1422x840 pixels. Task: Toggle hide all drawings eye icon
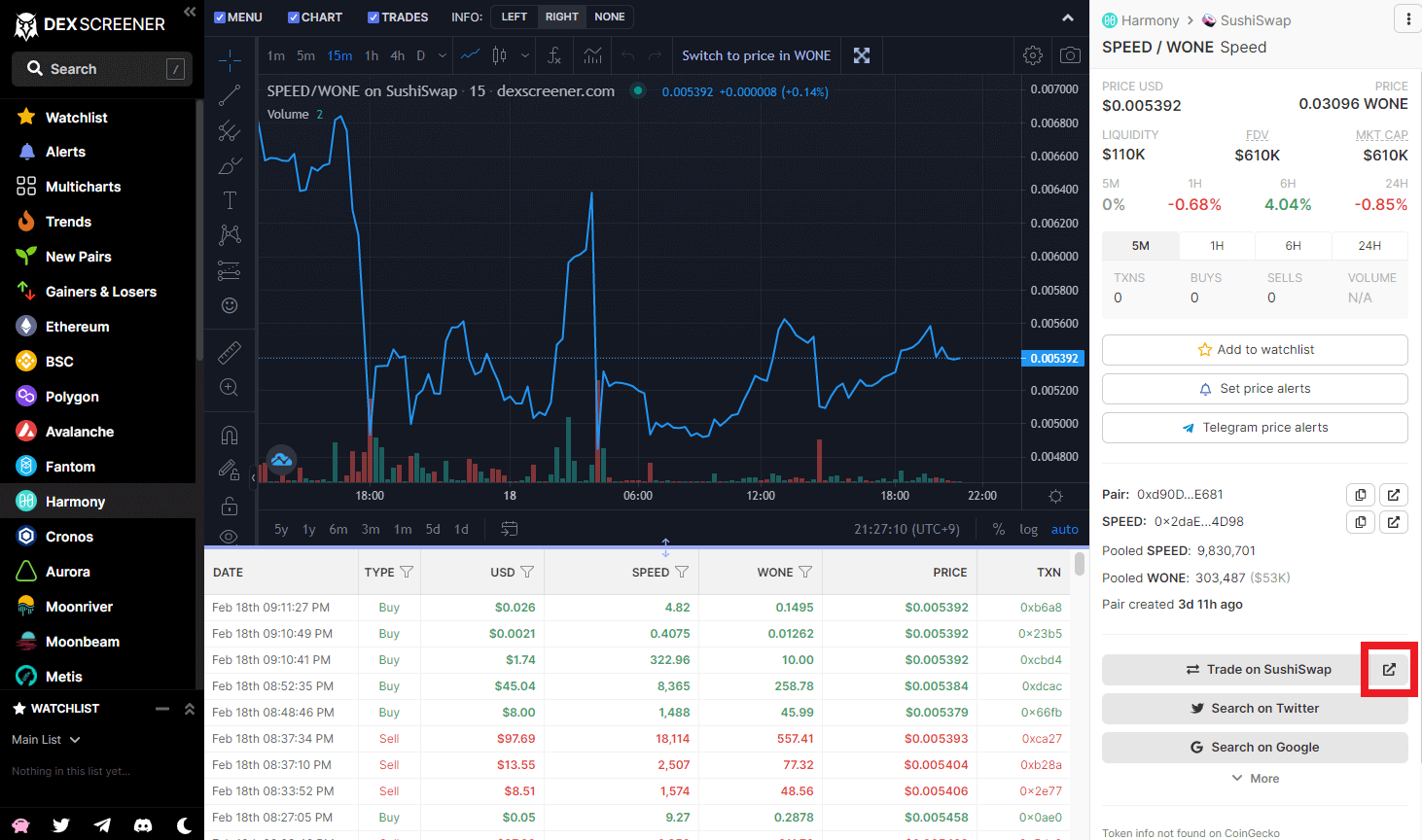tap(230, 537)
